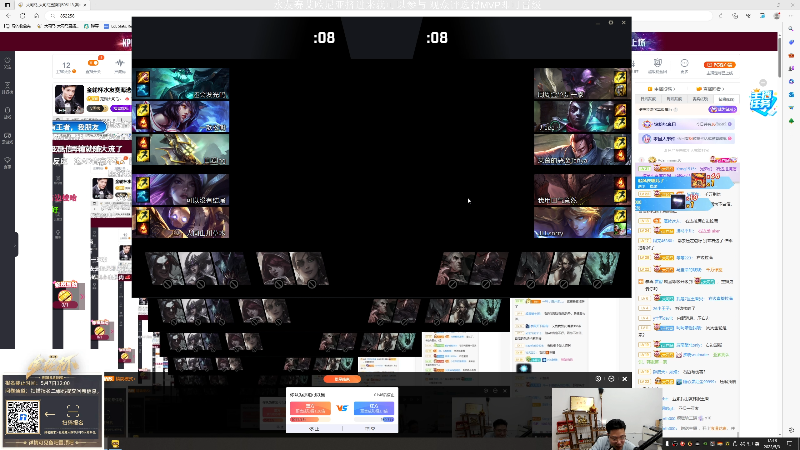Viewport: 800px width, 450px height.
Task: Click red gift box icon in browser sidebar
Action: pos(791,55)
